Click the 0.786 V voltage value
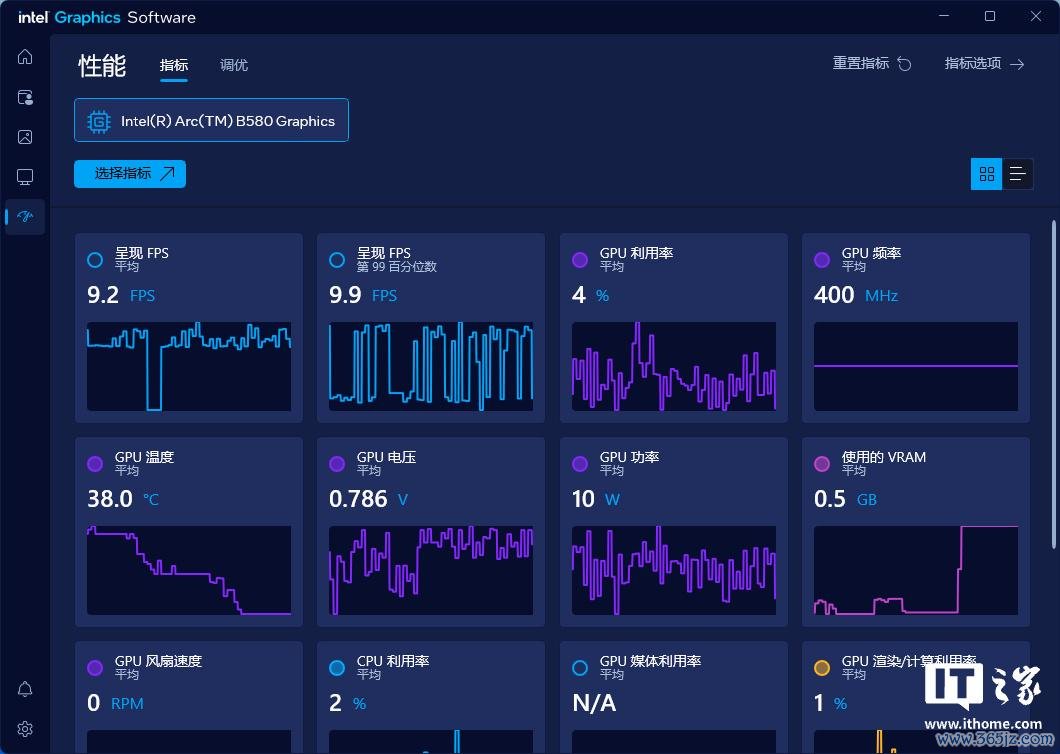This screenshot has height=754, width=1060. click(368, 499)
